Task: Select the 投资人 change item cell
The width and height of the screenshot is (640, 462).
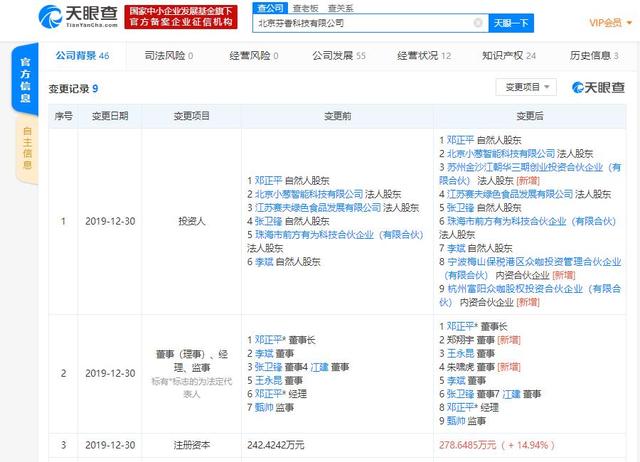Action: (191, 221)
